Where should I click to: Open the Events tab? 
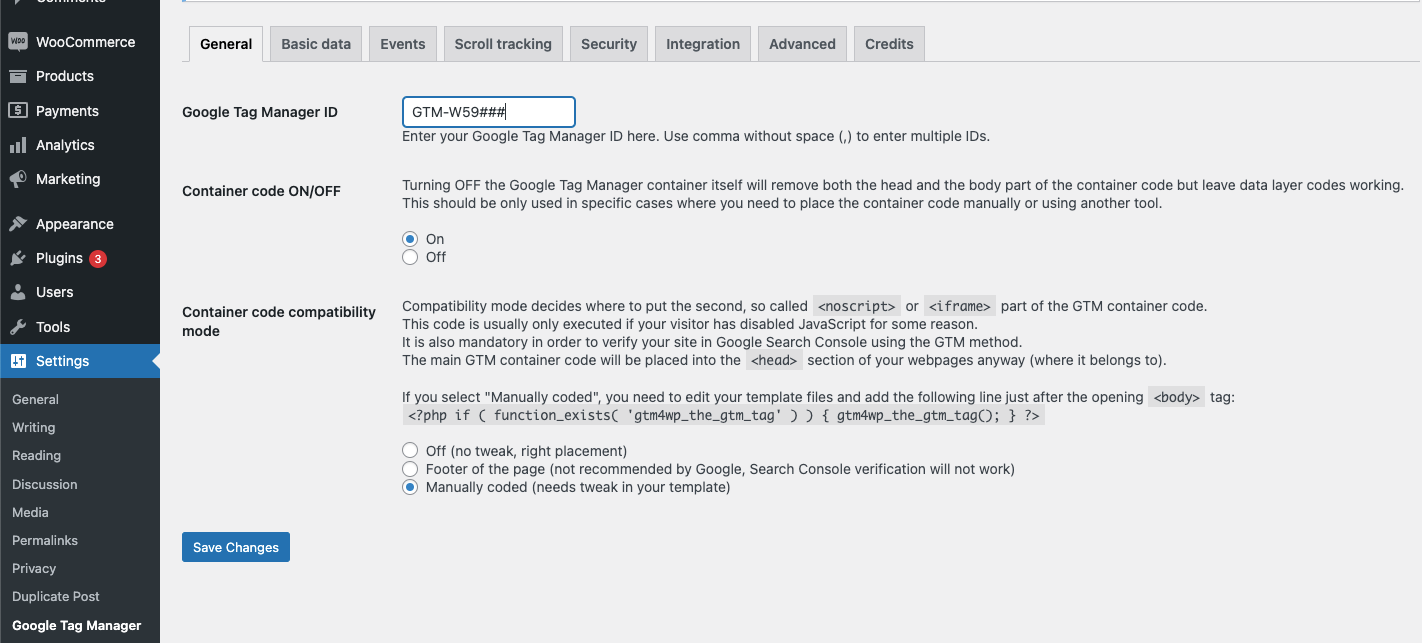click(403, 44)
